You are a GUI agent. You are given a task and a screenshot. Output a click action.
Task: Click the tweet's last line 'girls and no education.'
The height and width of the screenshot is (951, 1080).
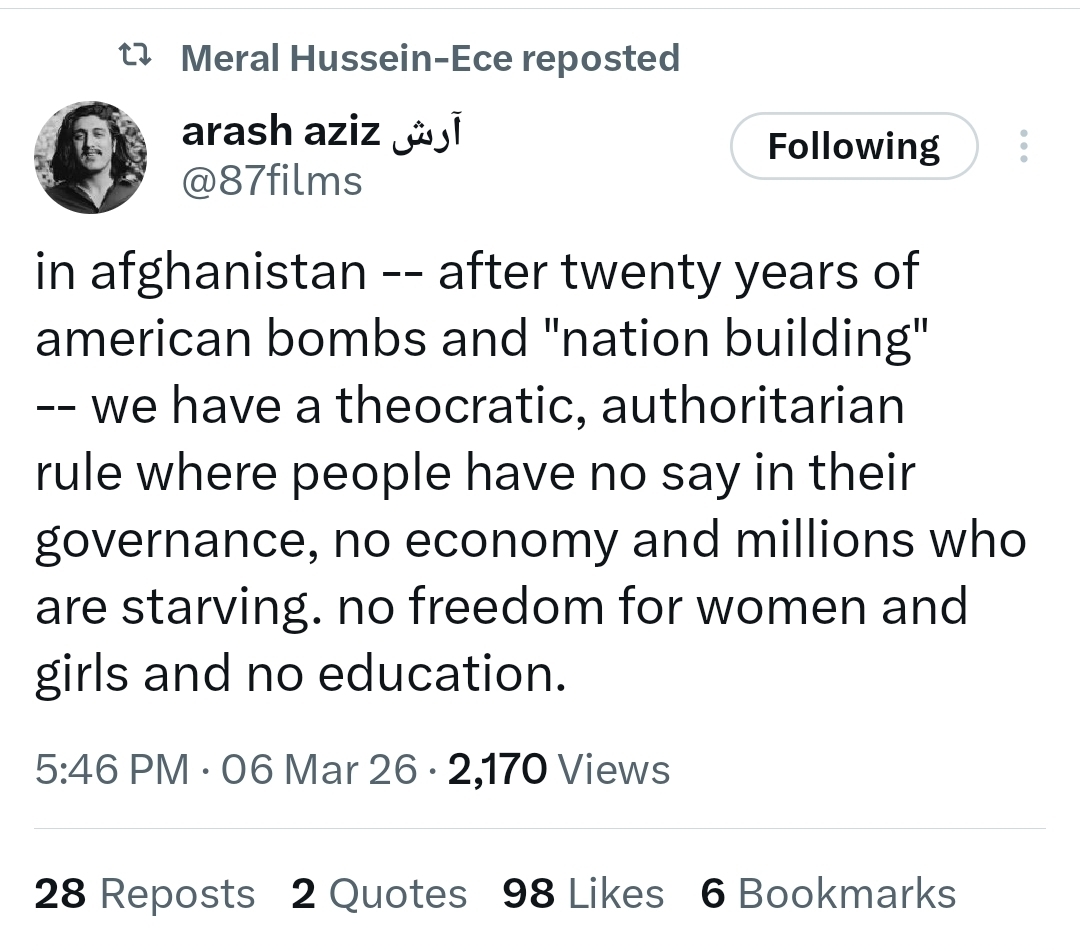[x=301, y=675]
